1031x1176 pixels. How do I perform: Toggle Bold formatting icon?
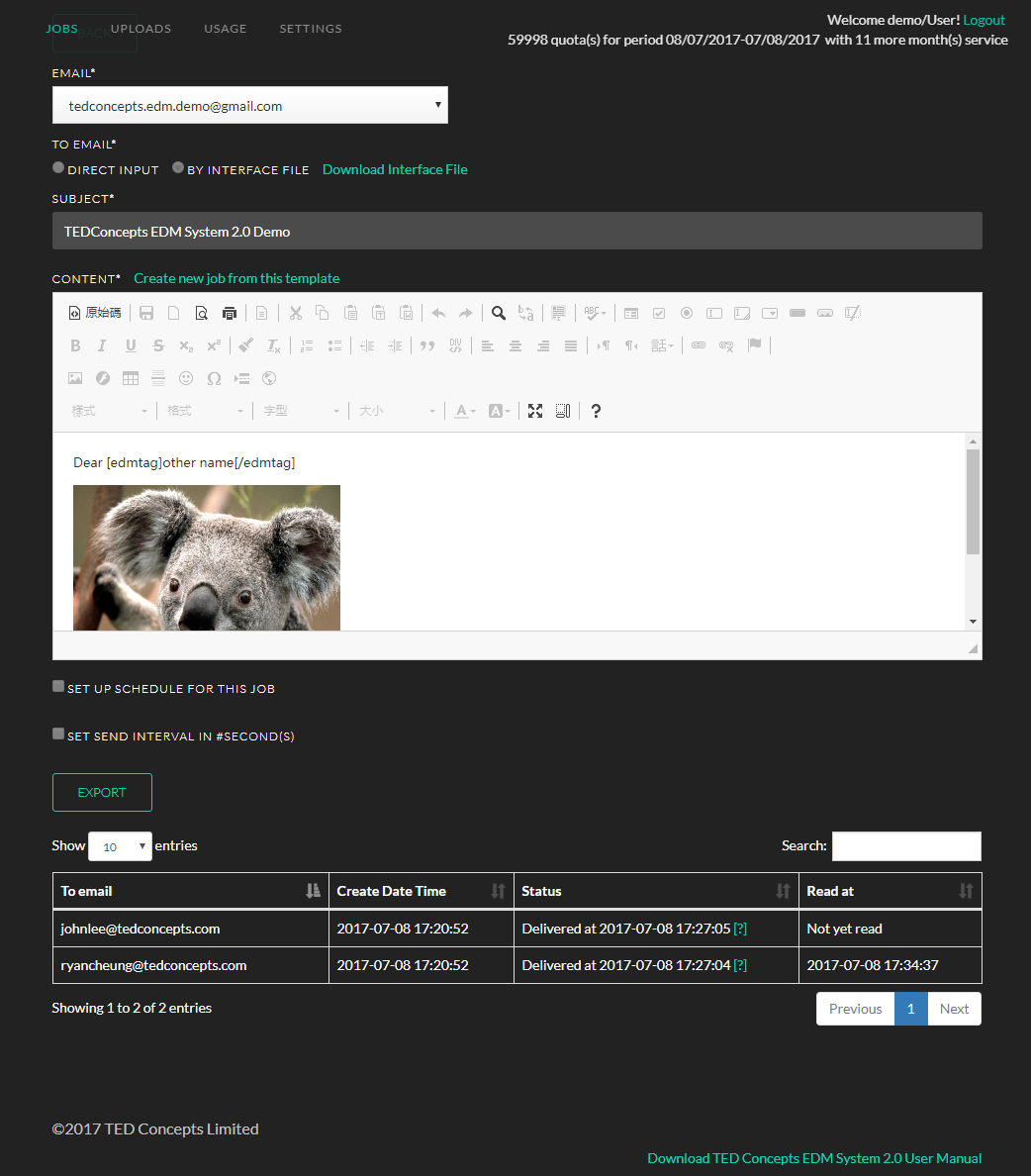(75, 345)
